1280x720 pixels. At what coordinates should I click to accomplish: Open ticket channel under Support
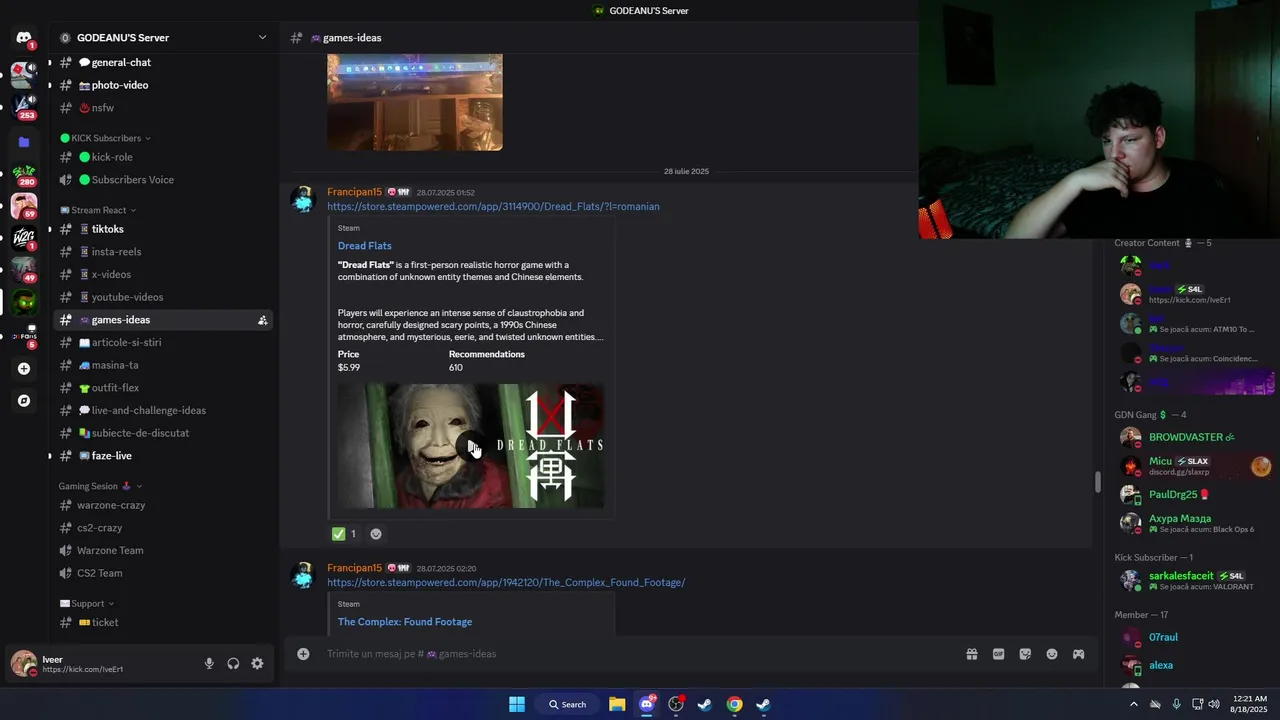[x=164, y=622]
